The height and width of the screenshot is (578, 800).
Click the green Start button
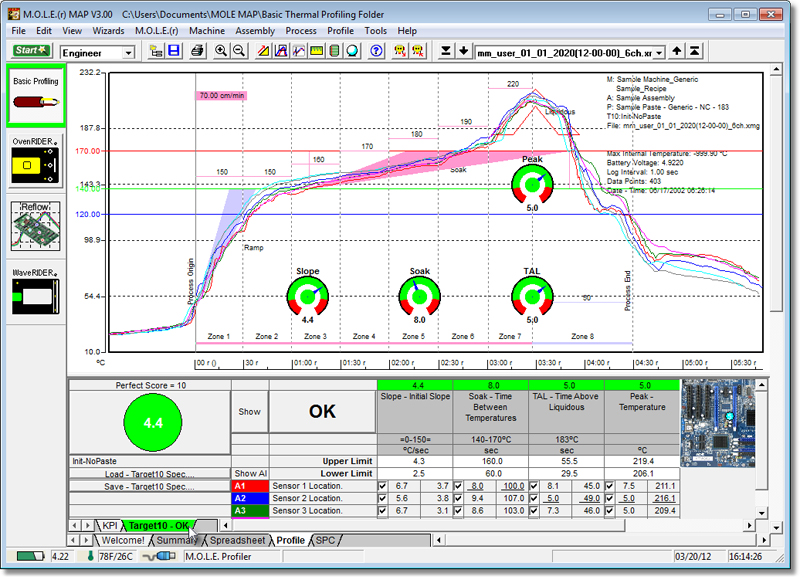coord(32,51)
